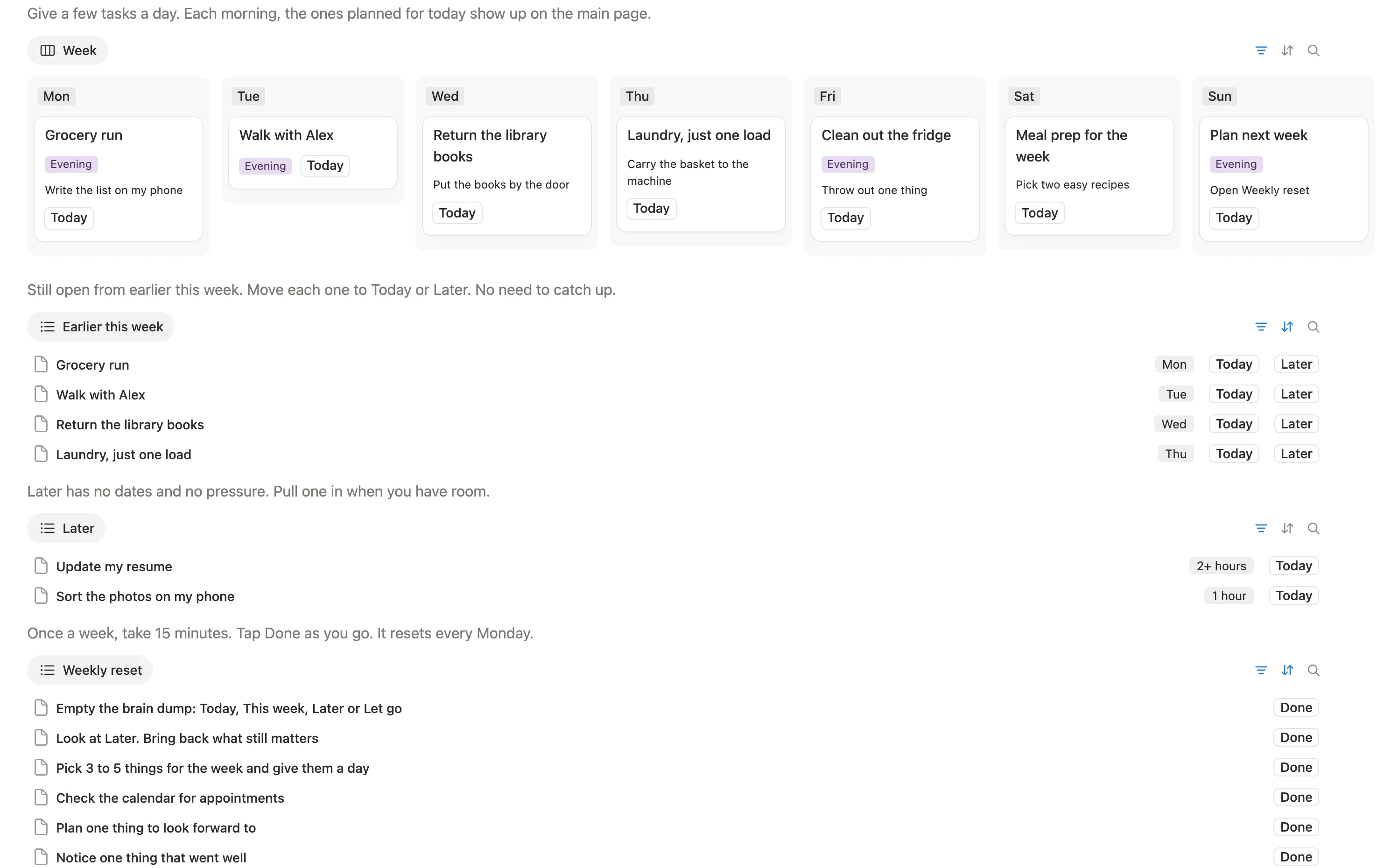Open filter for the Later list
The image size is (1377, 868).
coord(1260,528)
